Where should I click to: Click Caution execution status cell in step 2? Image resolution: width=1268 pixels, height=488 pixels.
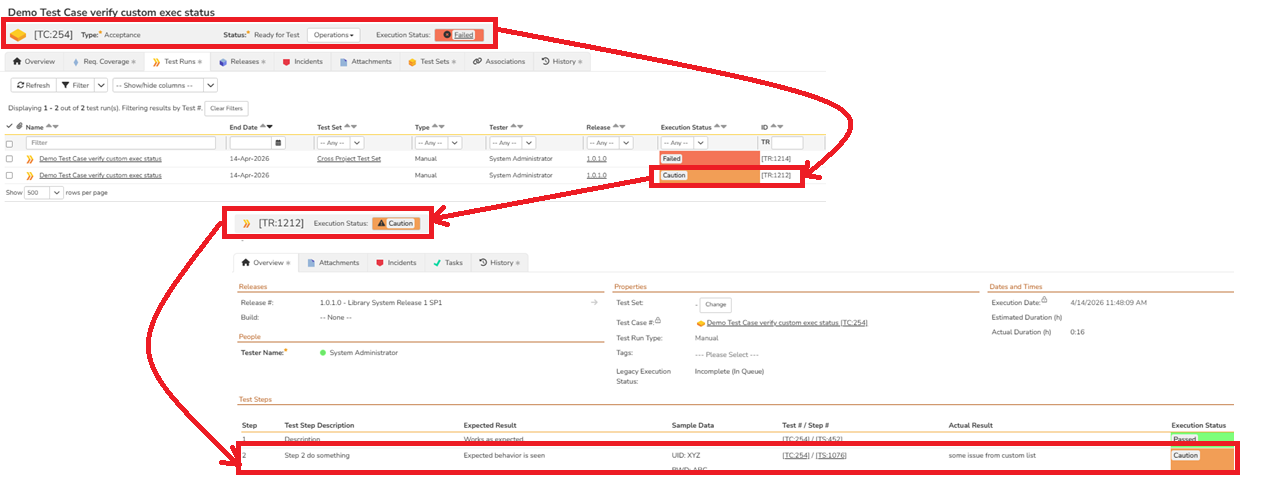click(1203, 456)
